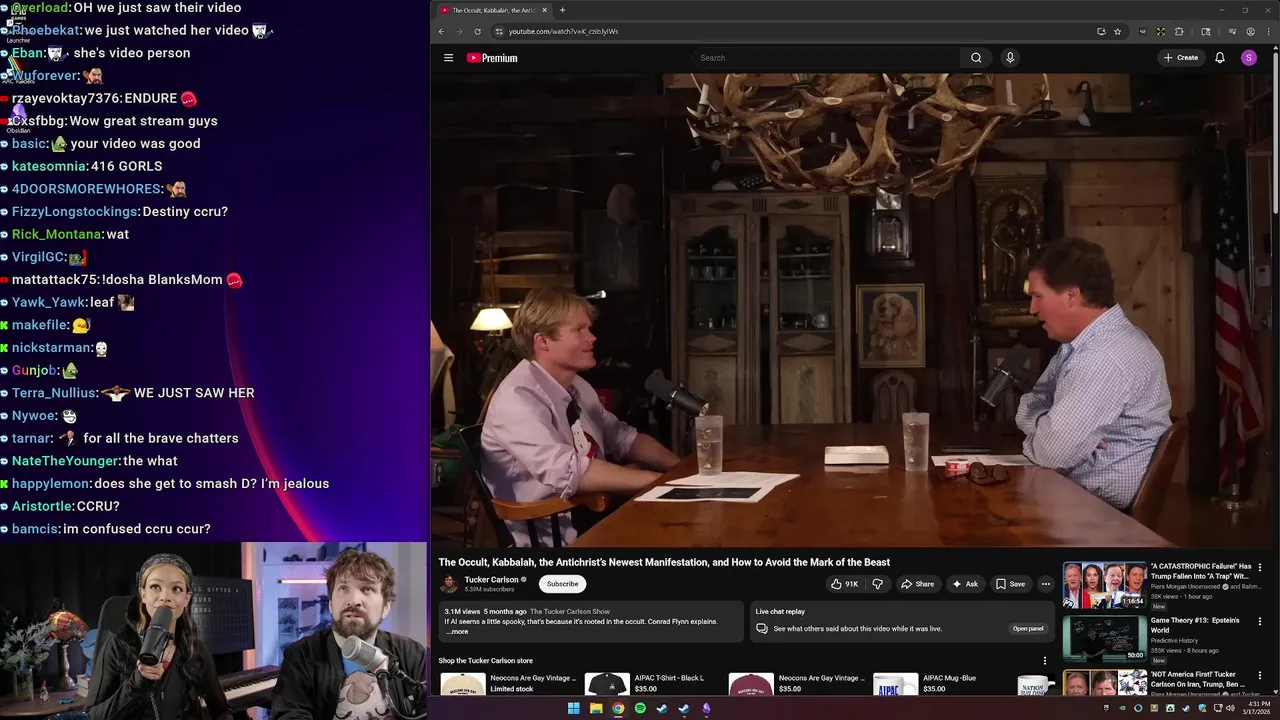
Task: Open 'NOT America First' video thumbnail
Action: tap(1104, 683)
